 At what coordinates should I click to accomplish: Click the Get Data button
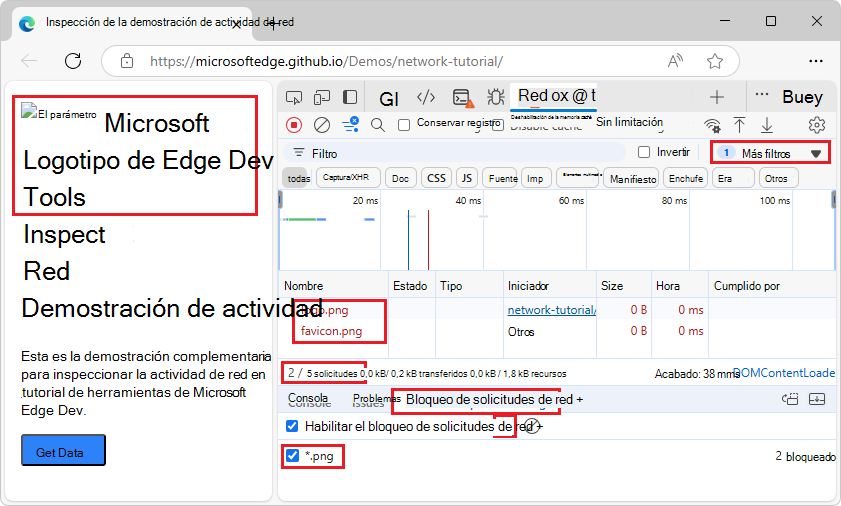click(63, 451)
